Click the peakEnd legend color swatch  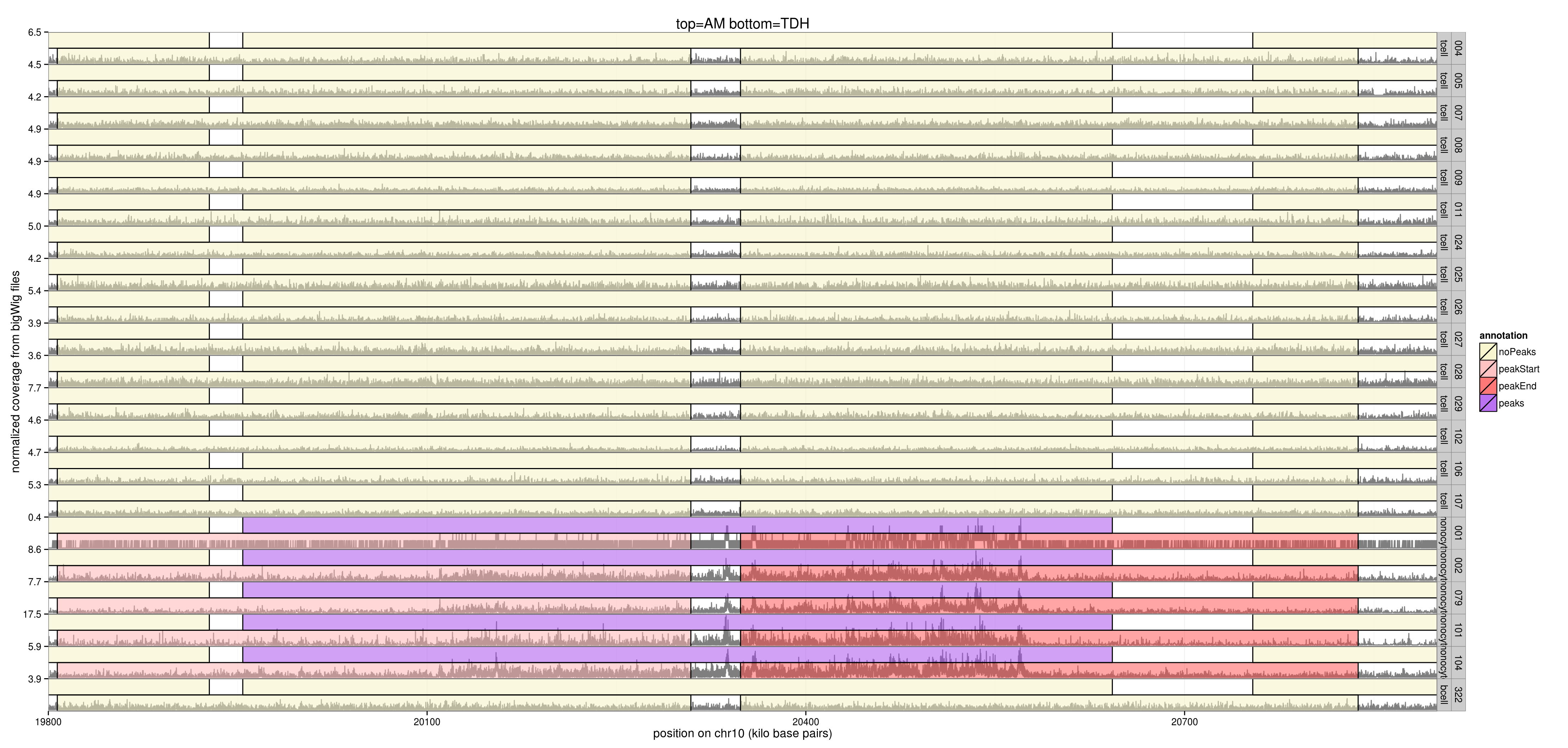(1488, 386)
